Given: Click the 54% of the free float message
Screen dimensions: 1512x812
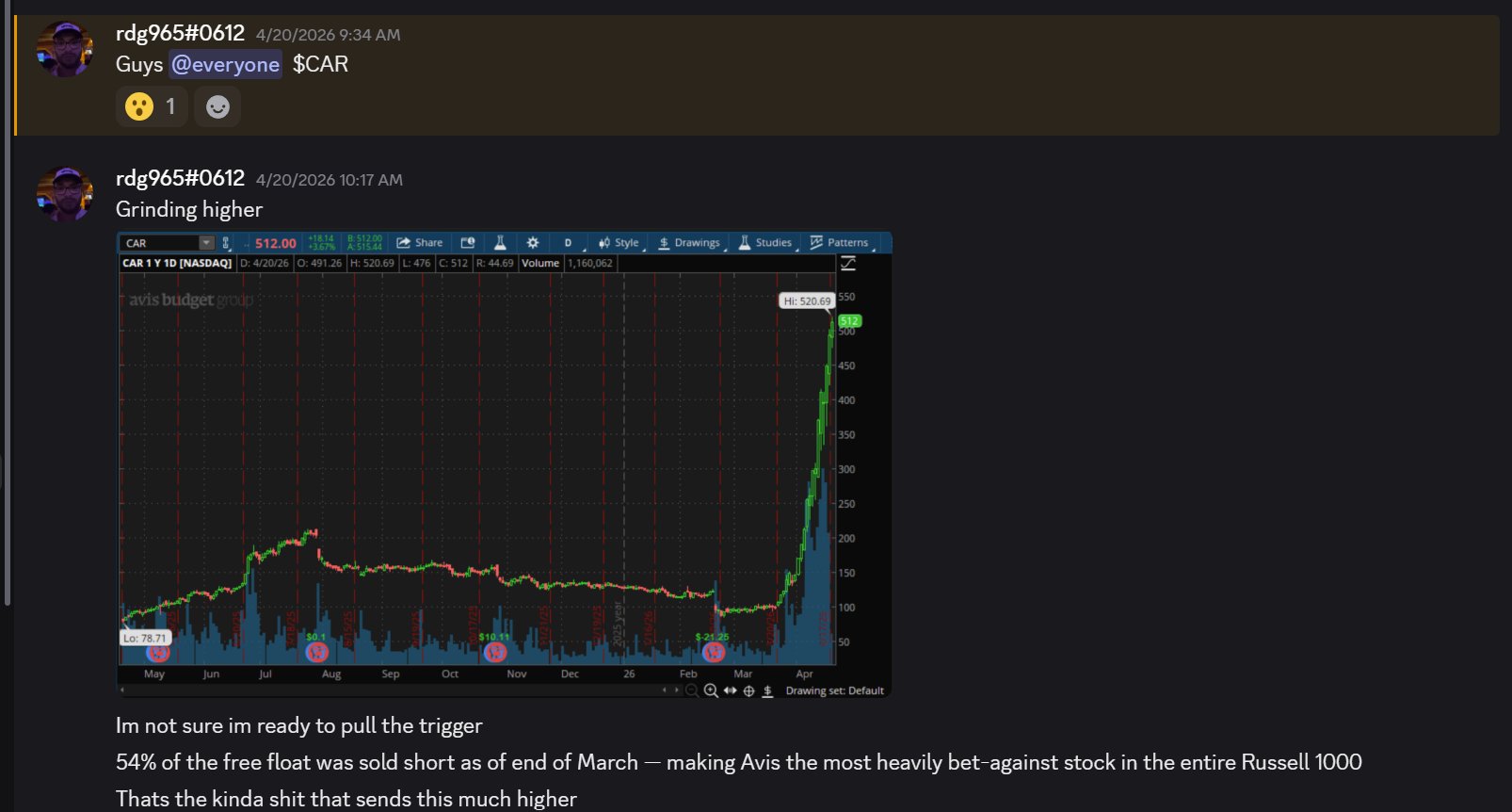Looking at the screenshot, I should [739, 762].
